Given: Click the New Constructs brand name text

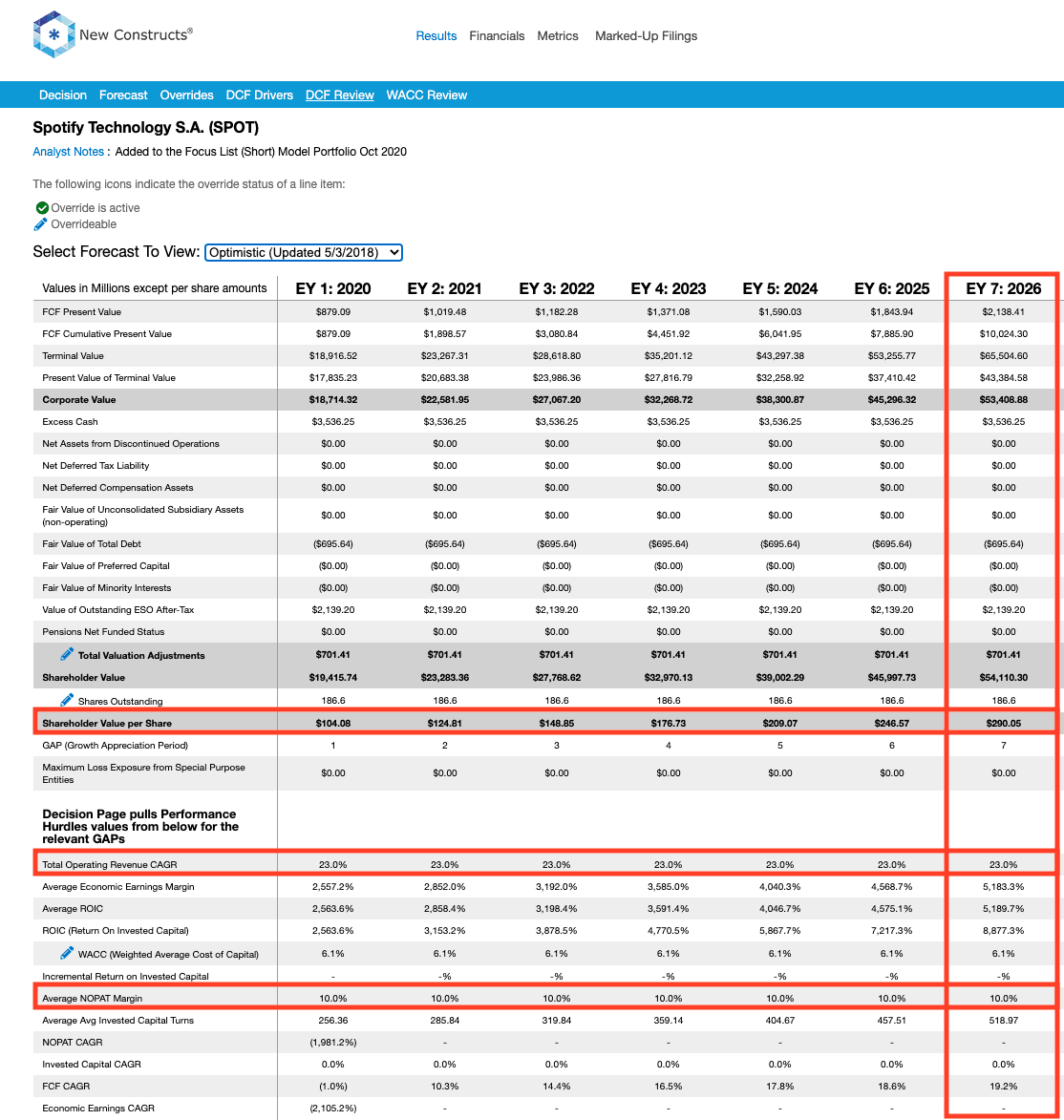Looking at the screenshot, I should [135, 34].
